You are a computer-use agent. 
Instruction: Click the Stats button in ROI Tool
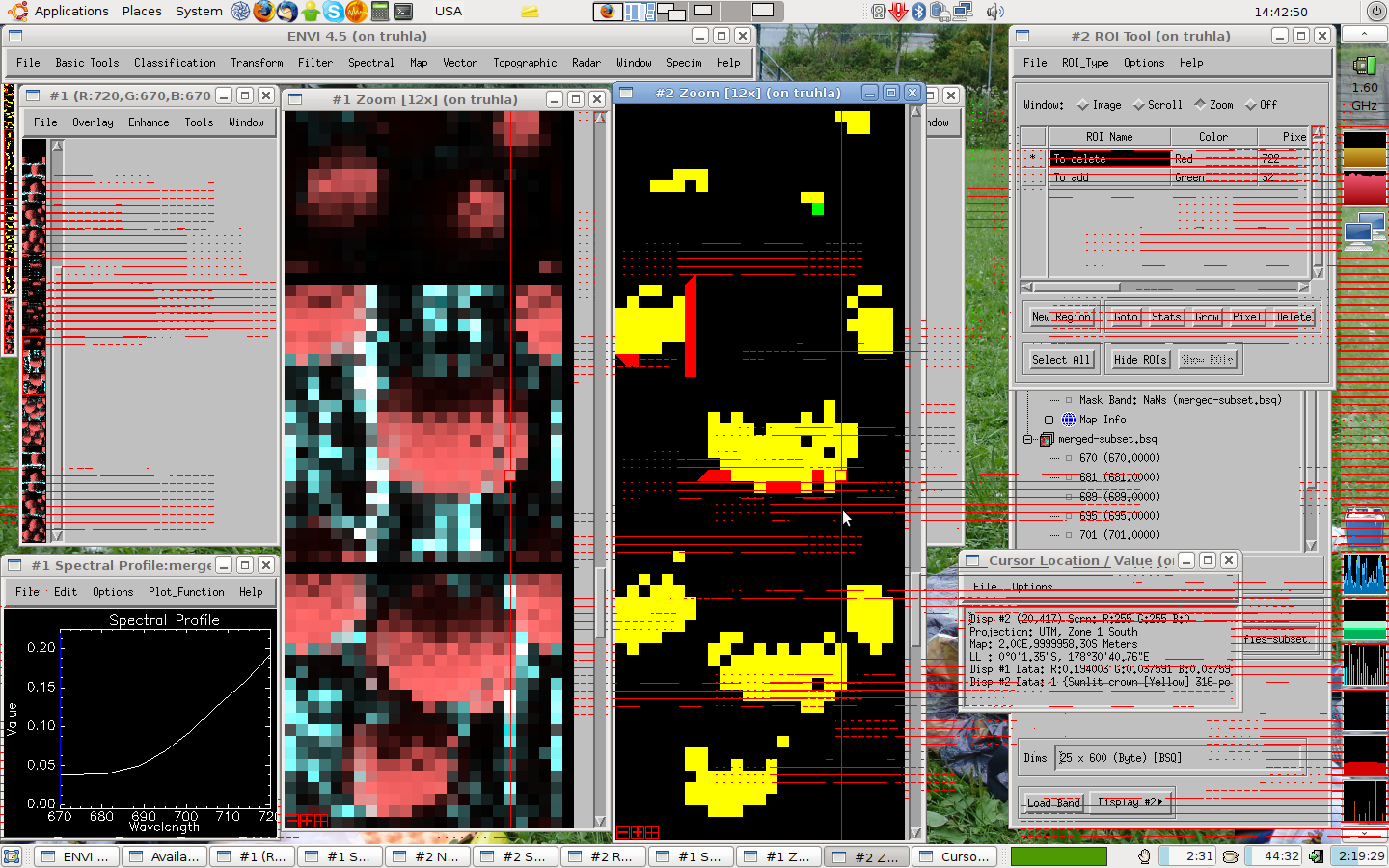1165,316
